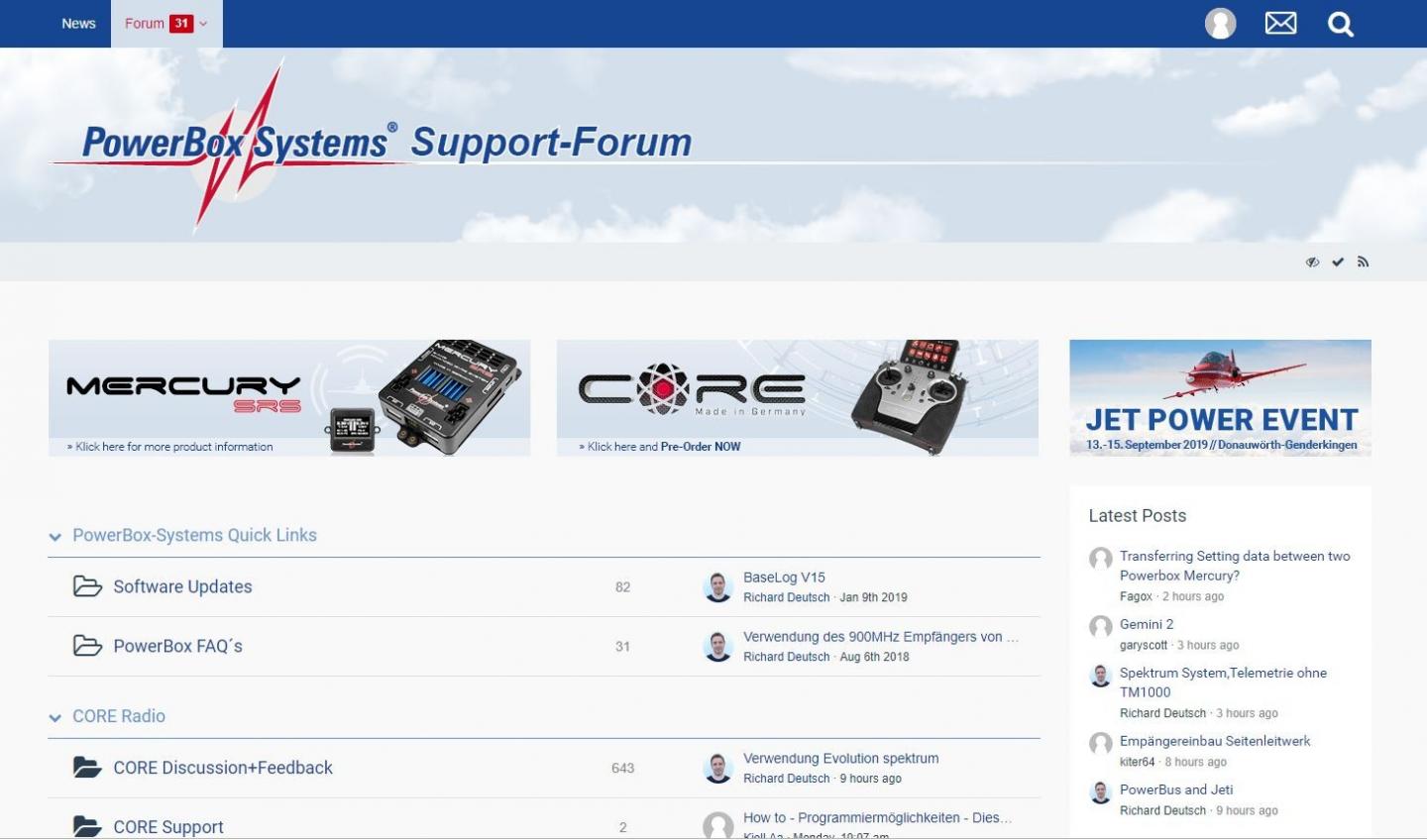This screenshot has height=840, width=1427.
Task: Click the PowerBox FAQ's folder icon
Action: pyautogui.click(x=87, y=646)
